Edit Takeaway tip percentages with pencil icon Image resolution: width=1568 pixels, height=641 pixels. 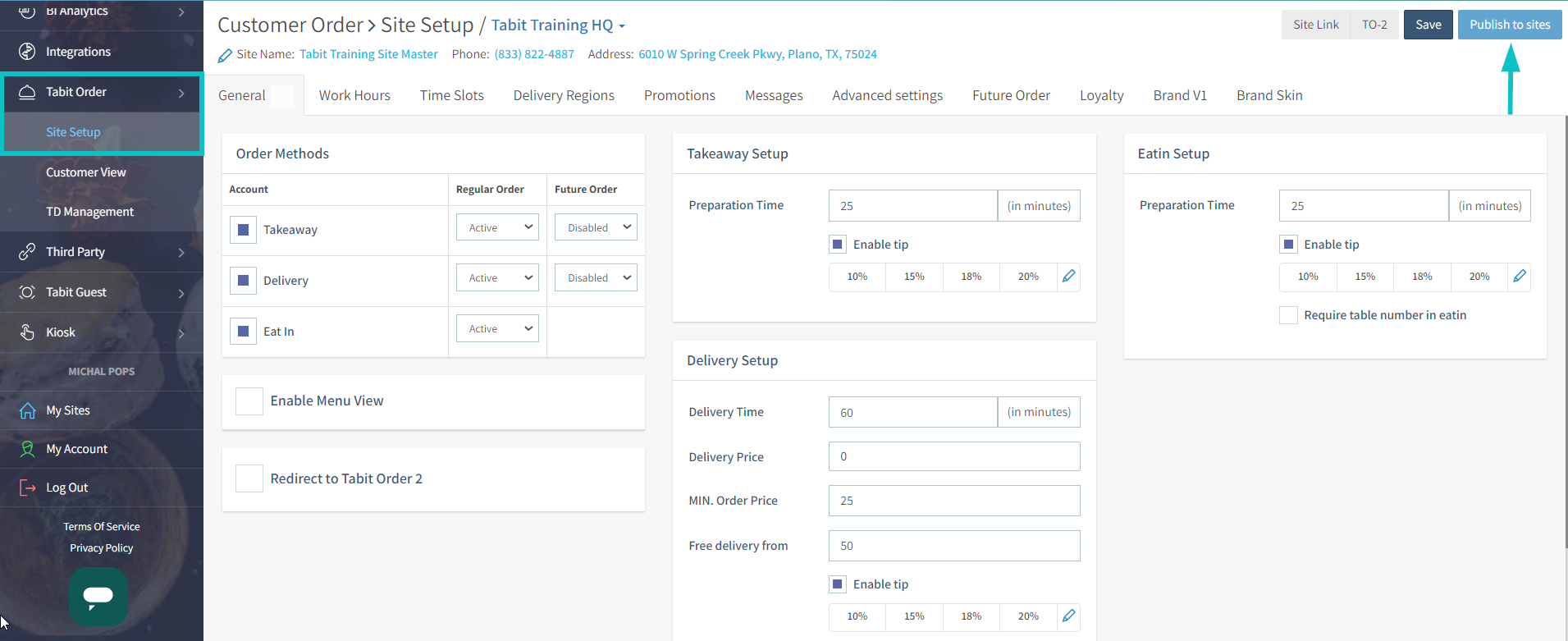1068,277
